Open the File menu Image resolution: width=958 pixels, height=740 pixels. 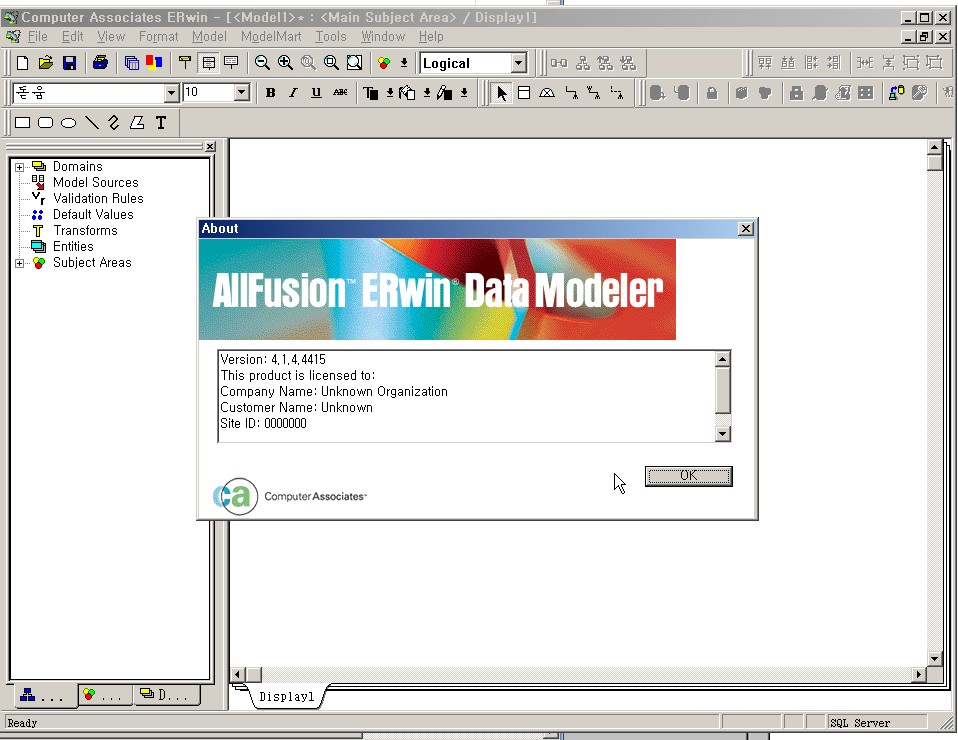37,37
